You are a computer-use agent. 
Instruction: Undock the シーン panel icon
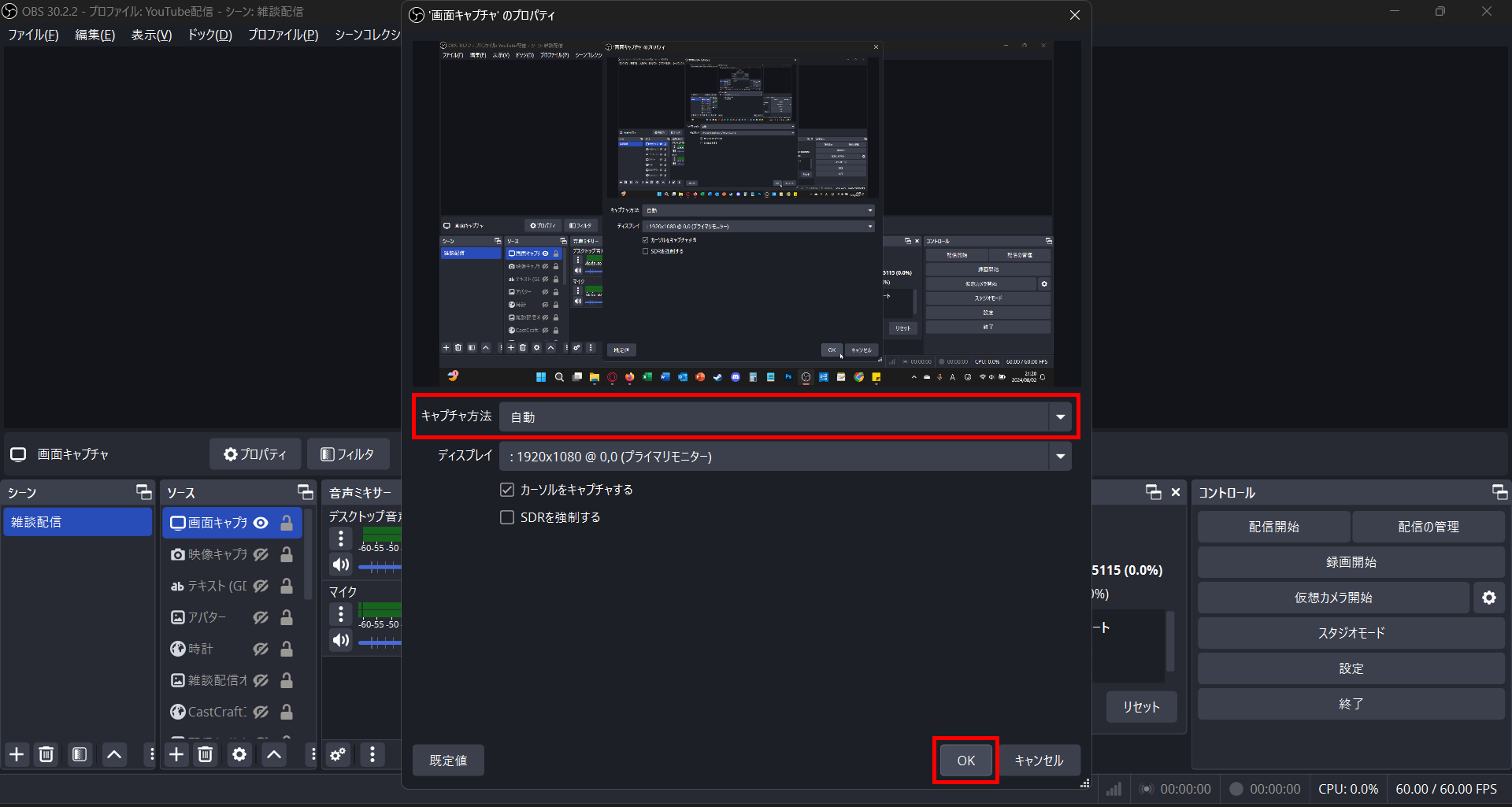pyautogui.click(x=144, y=492)
